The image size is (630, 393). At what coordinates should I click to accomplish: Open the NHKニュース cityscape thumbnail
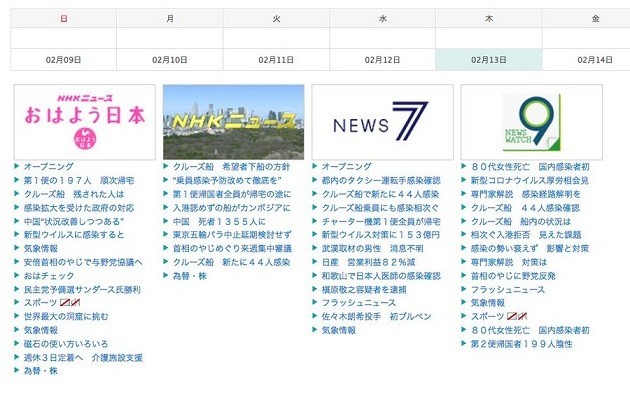pos(233,122)
